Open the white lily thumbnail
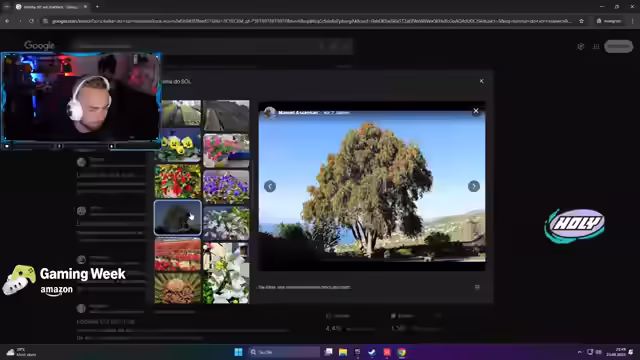The height and width of the screenshot is (360, 640). [x=226, y=273]
